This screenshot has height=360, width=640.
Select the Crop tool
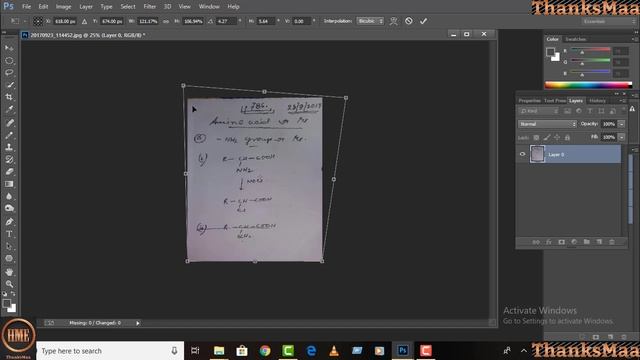[9, 97]
